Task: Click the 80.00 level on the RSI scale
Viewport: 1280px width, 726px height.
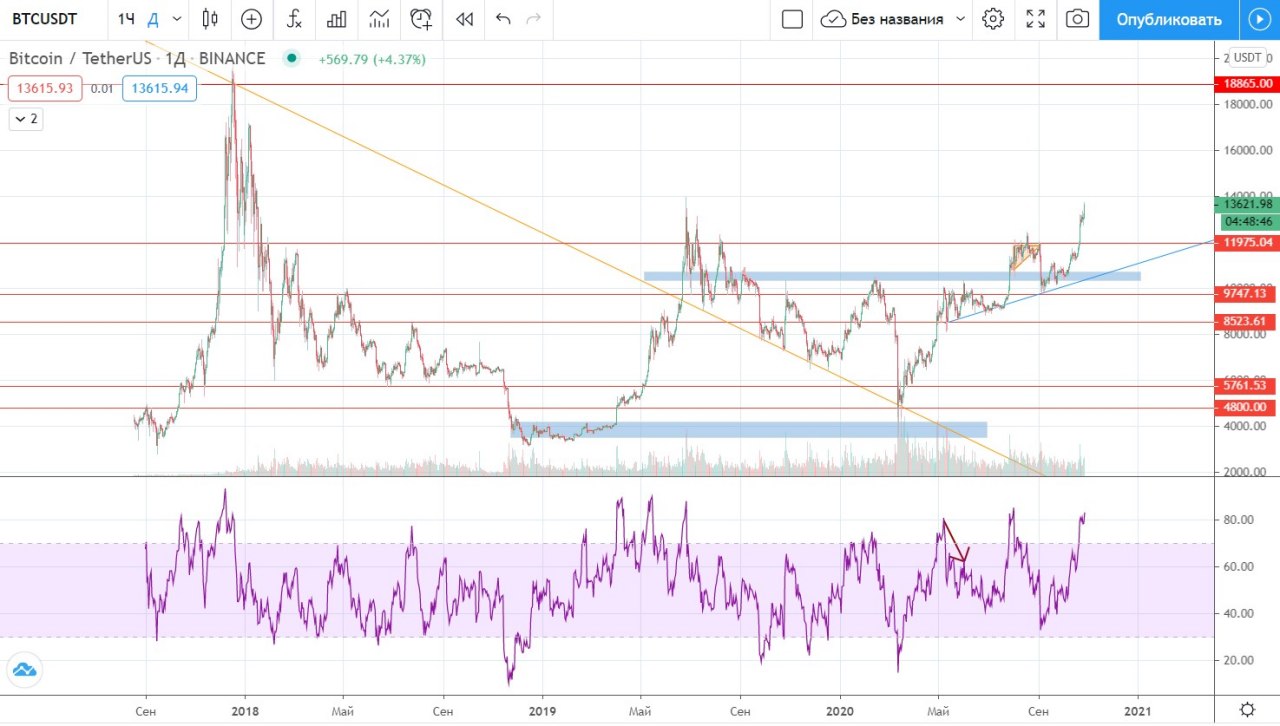Action: pos(1236,520)
